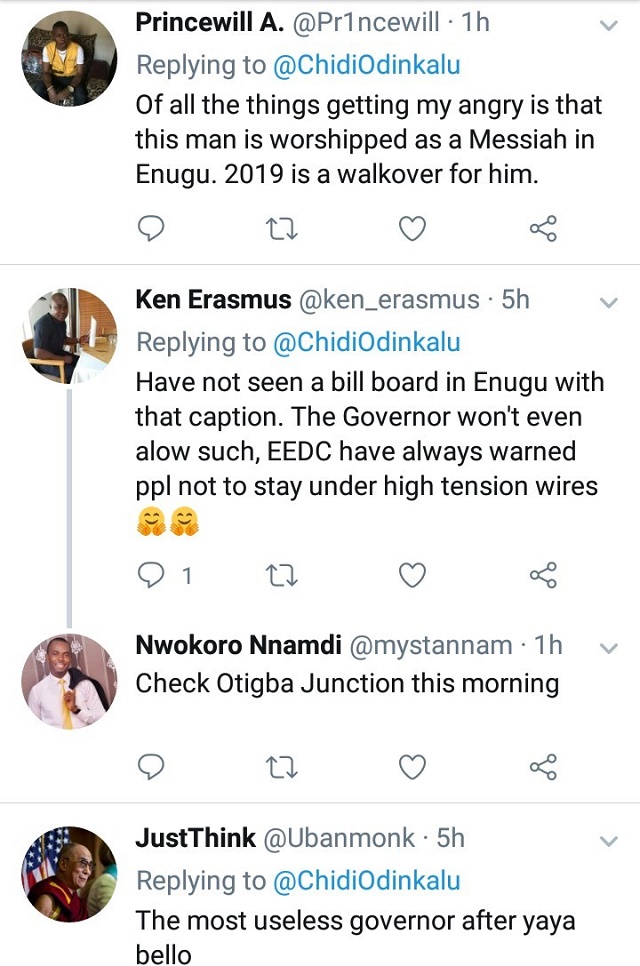Reply to Nwokoro Nnamdi's tweet
This screenshot has width=640, height=966.
[x=150, y=764]
